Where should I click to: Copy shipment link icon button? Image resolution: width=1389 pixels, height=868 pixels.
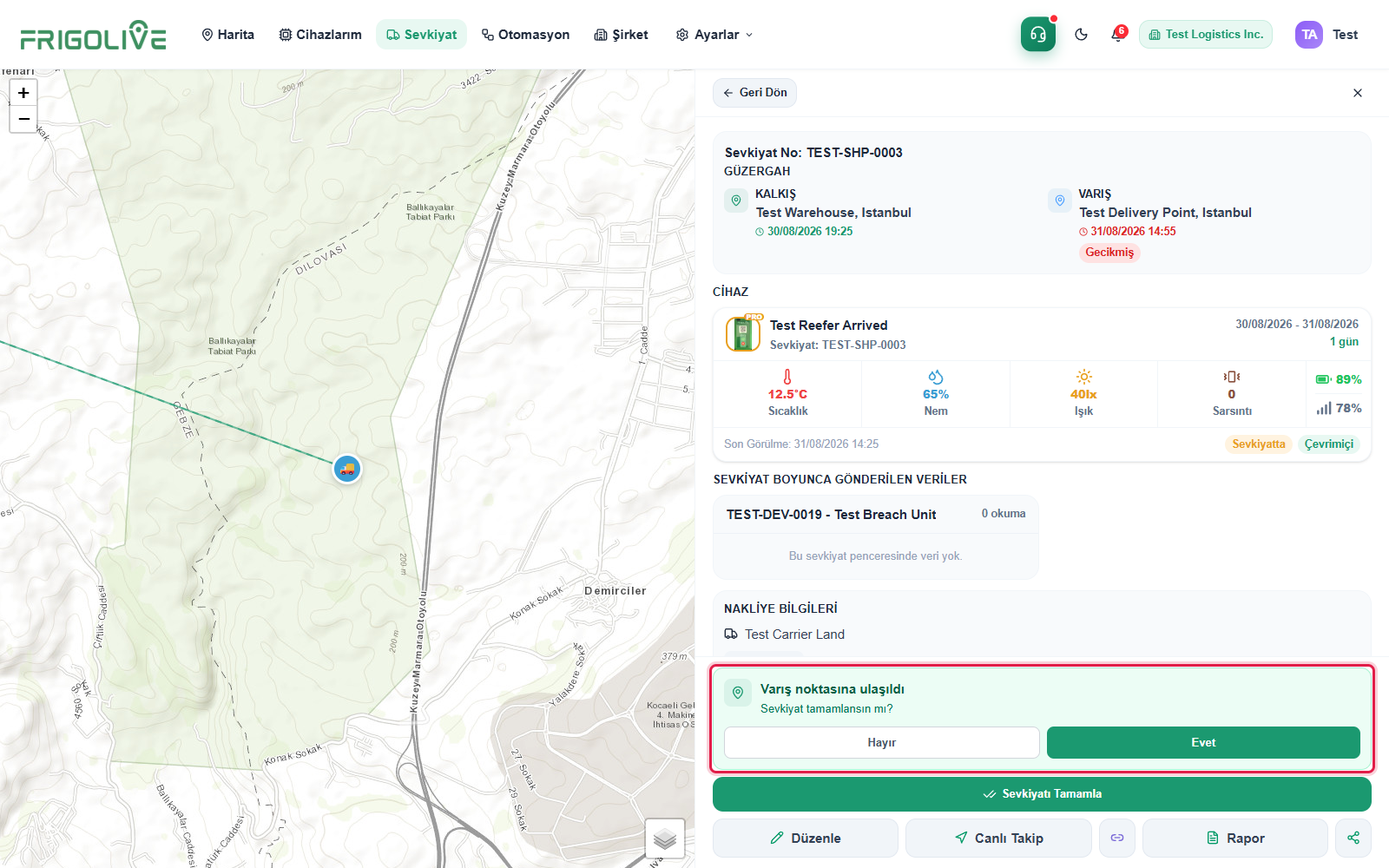tap(1117, 838)
